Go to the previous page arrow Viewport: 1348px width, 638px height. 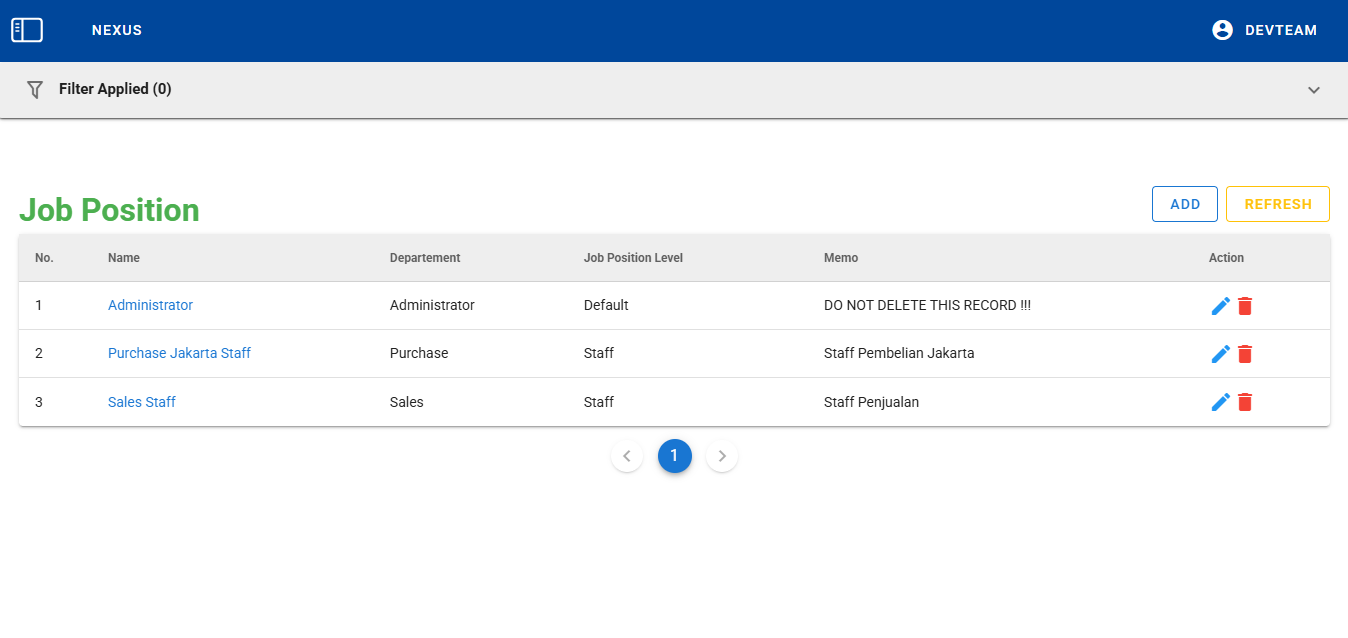[627, 456]
